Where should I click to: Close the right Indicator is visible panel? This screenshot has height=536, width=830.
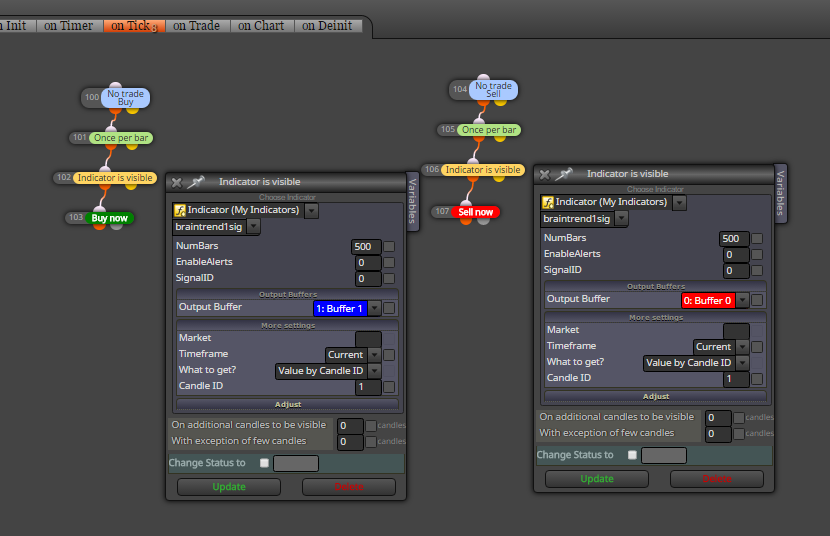coord(545,175)
